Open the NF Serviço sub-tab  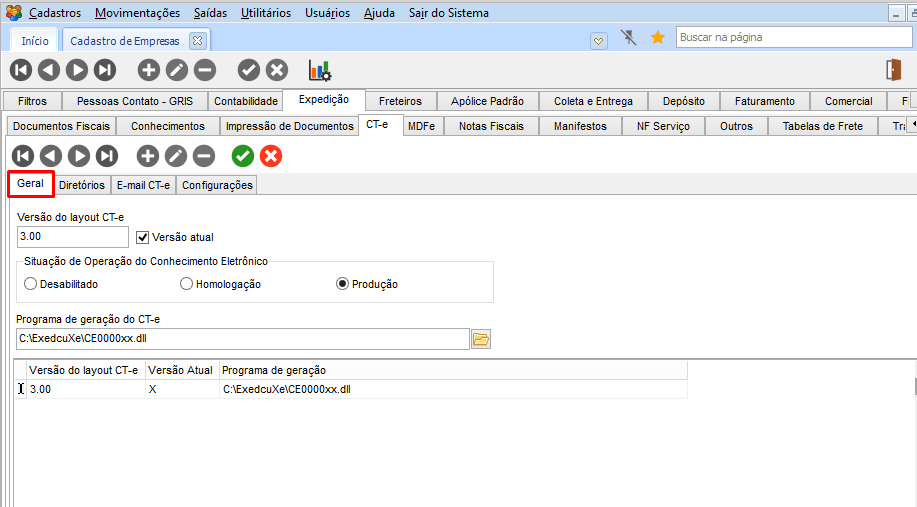[x=663, y=126]
